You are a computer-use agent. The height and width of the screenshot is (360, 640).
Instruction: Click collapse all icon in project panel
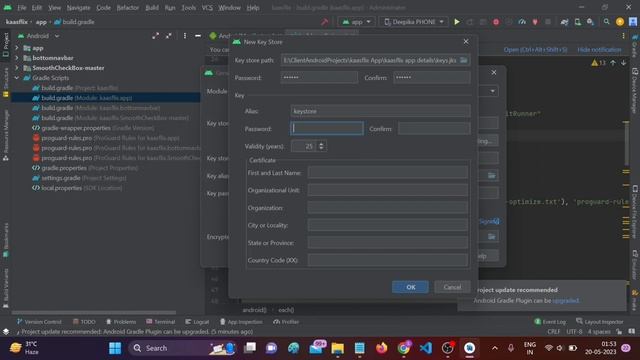pos(169,36)
